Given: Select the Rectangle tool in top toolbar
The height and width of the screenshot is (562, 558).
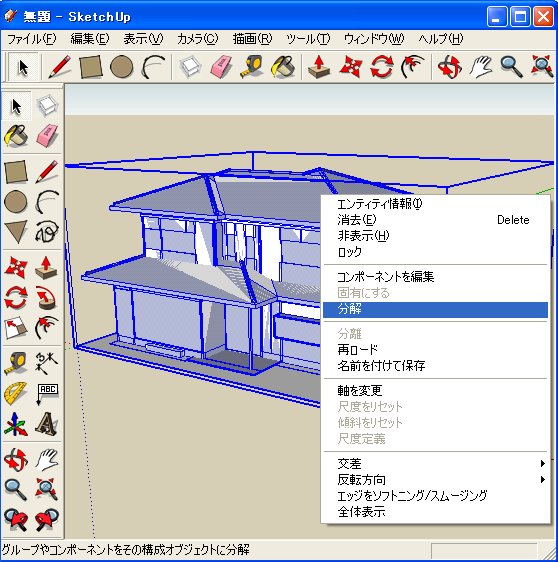Looking at the screenshot, I should (x=91, y=67).
